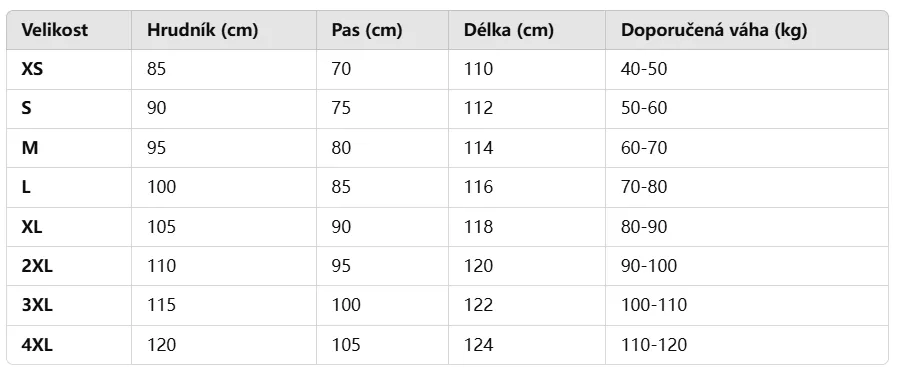Click the Délka (cm) column header
898x370 pixels.
509,30
